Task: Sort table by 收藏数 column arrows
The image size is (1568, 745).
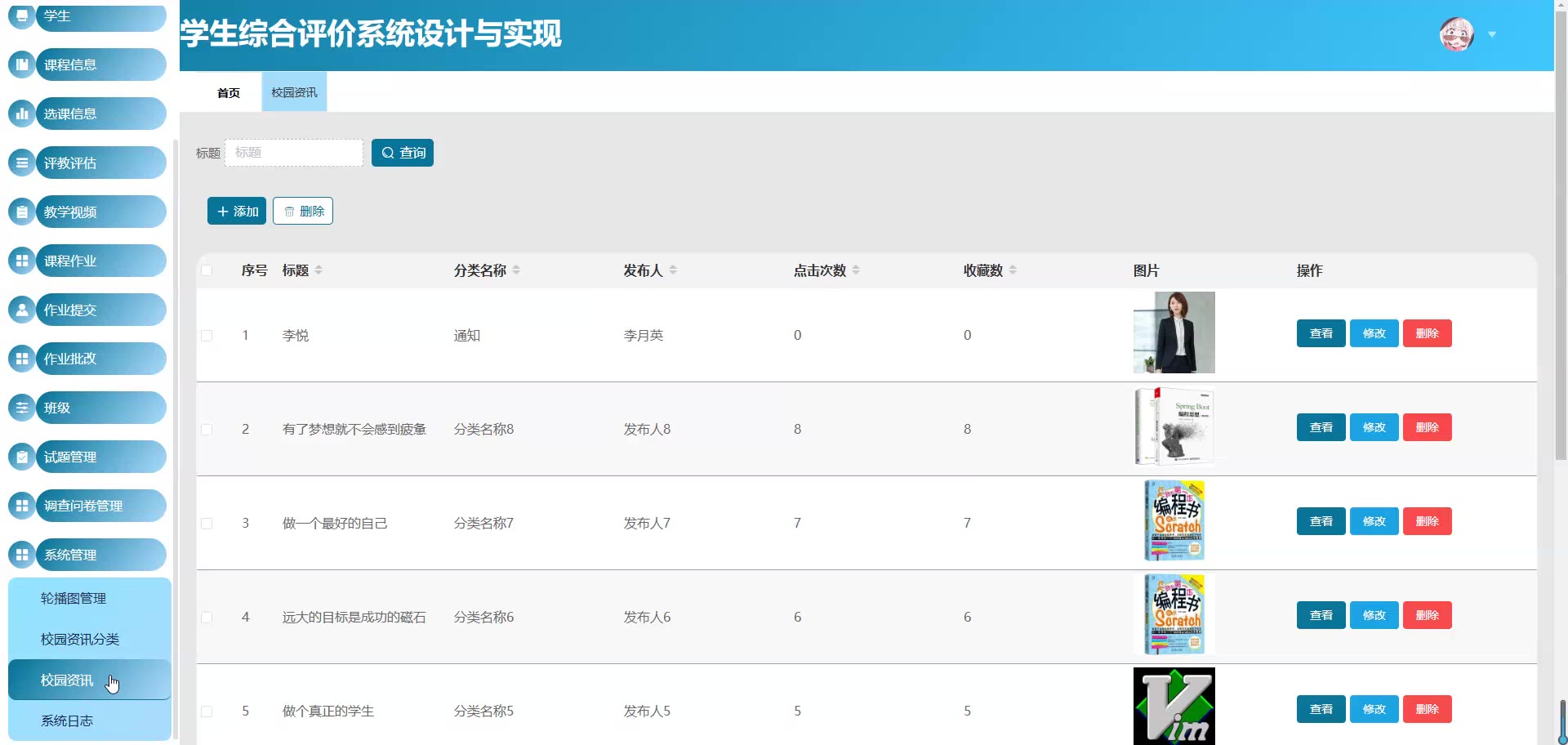Action: (1013, 270)
